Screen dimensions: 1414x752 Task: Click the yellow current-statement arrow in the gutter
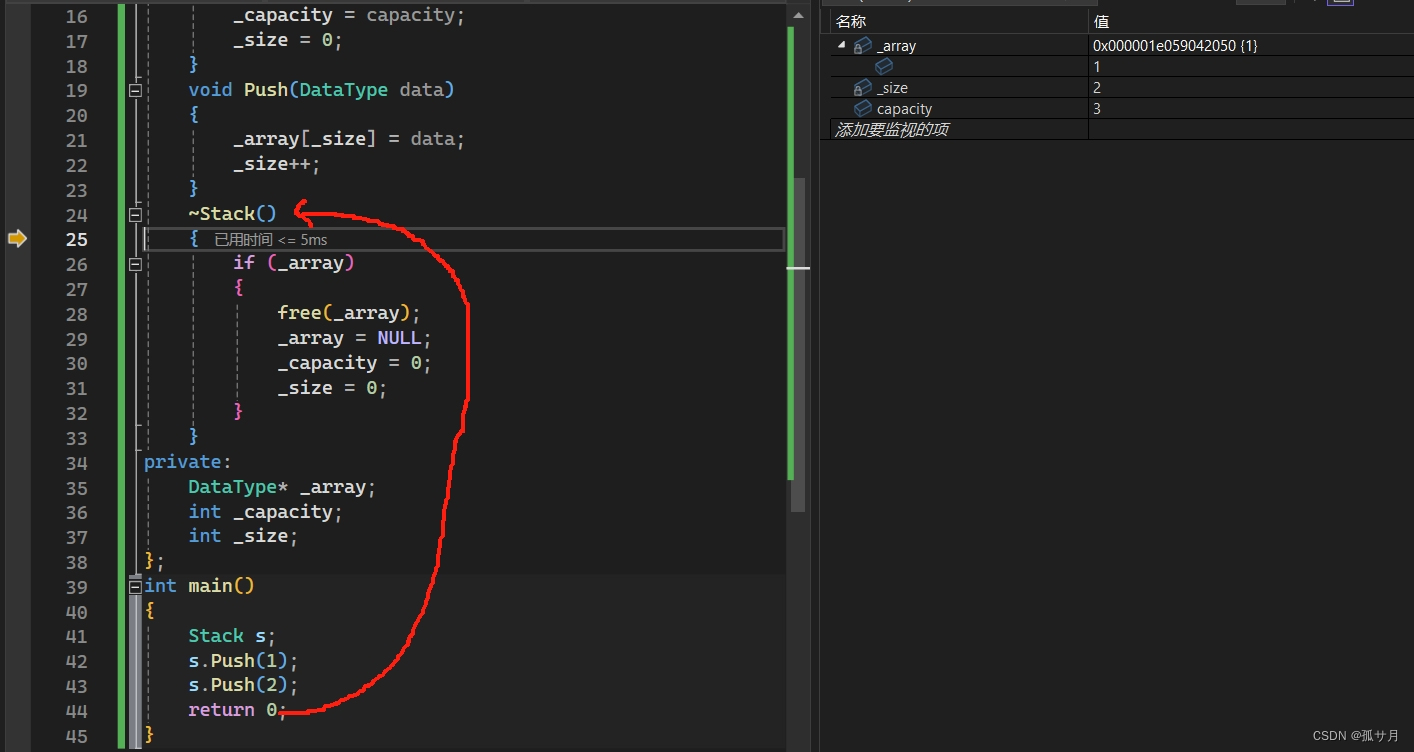click(x=17, y=238)
